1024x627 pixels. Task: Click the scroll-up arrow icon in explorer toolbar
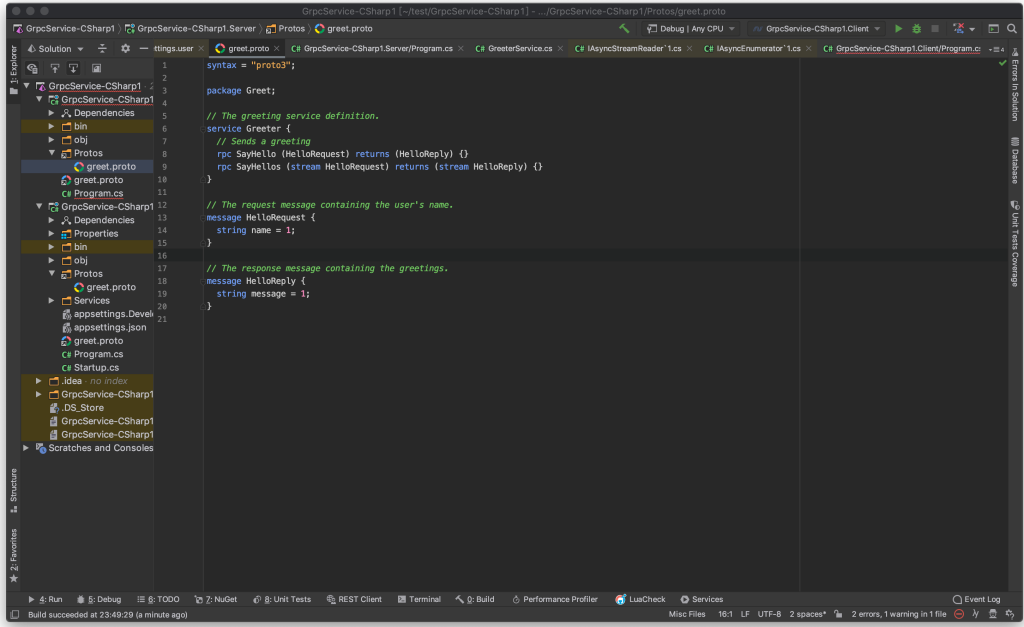pyautogui.click(x=55, y=68)
